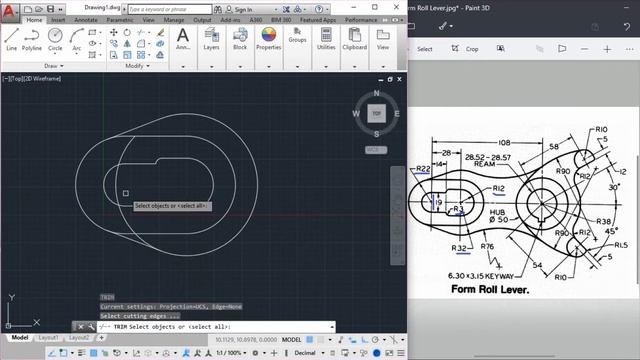Click the Paint 3D zoom out minus button
This screenshot has width=640, height=360.
coord(584,49)
